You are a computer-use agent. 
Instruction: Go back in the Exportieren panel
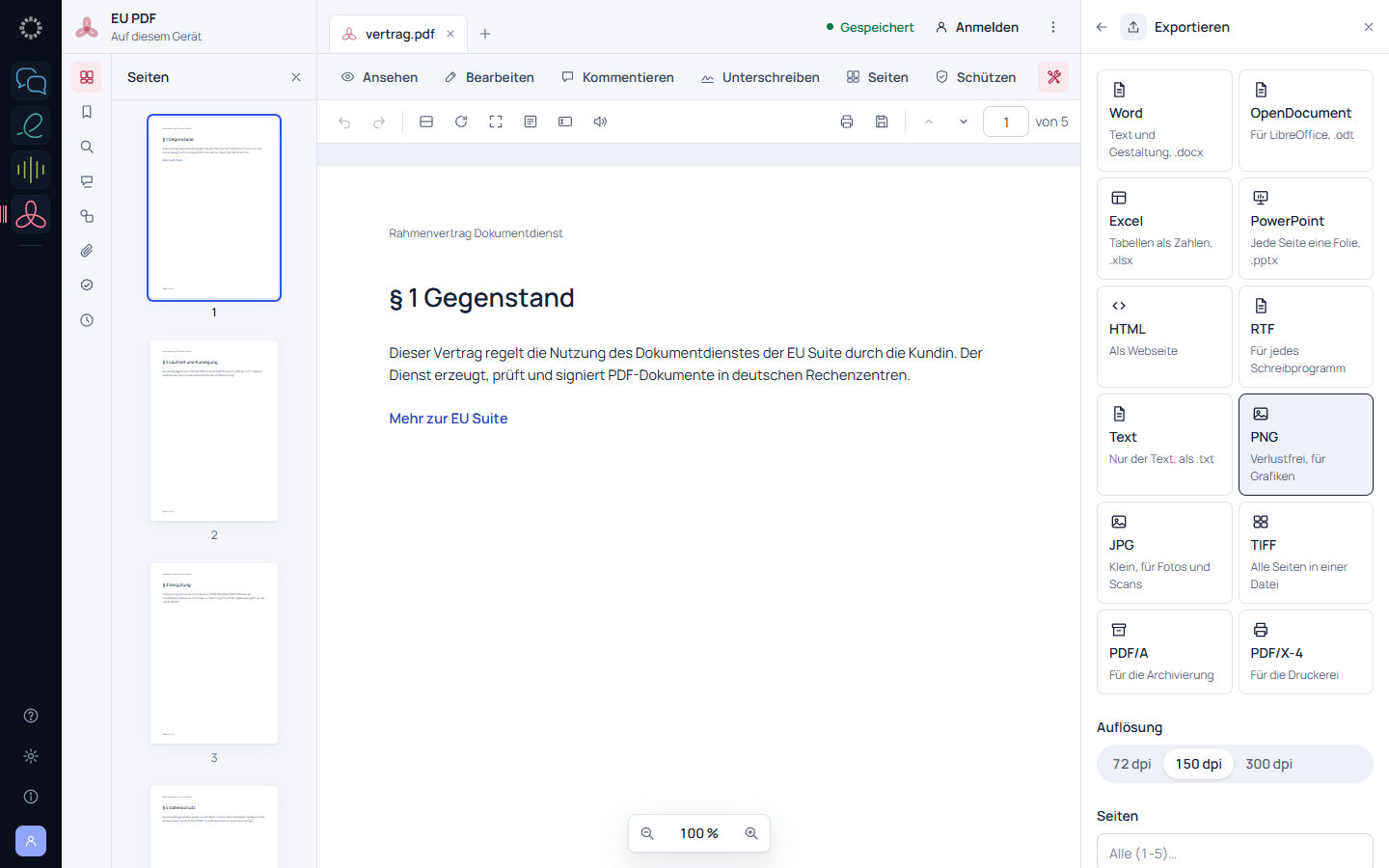pos(1102,27)
